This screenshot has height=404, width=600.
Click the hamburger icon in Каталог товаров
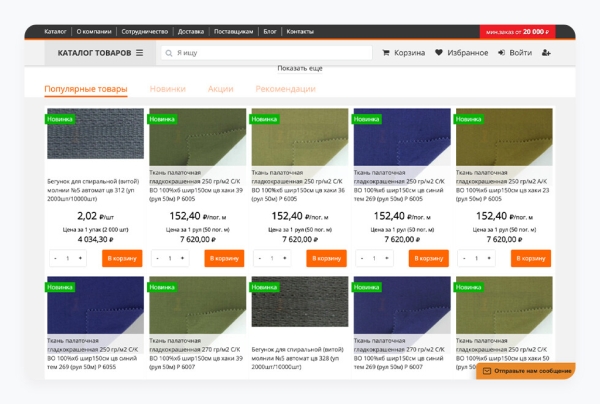click(x=139, y=53)
